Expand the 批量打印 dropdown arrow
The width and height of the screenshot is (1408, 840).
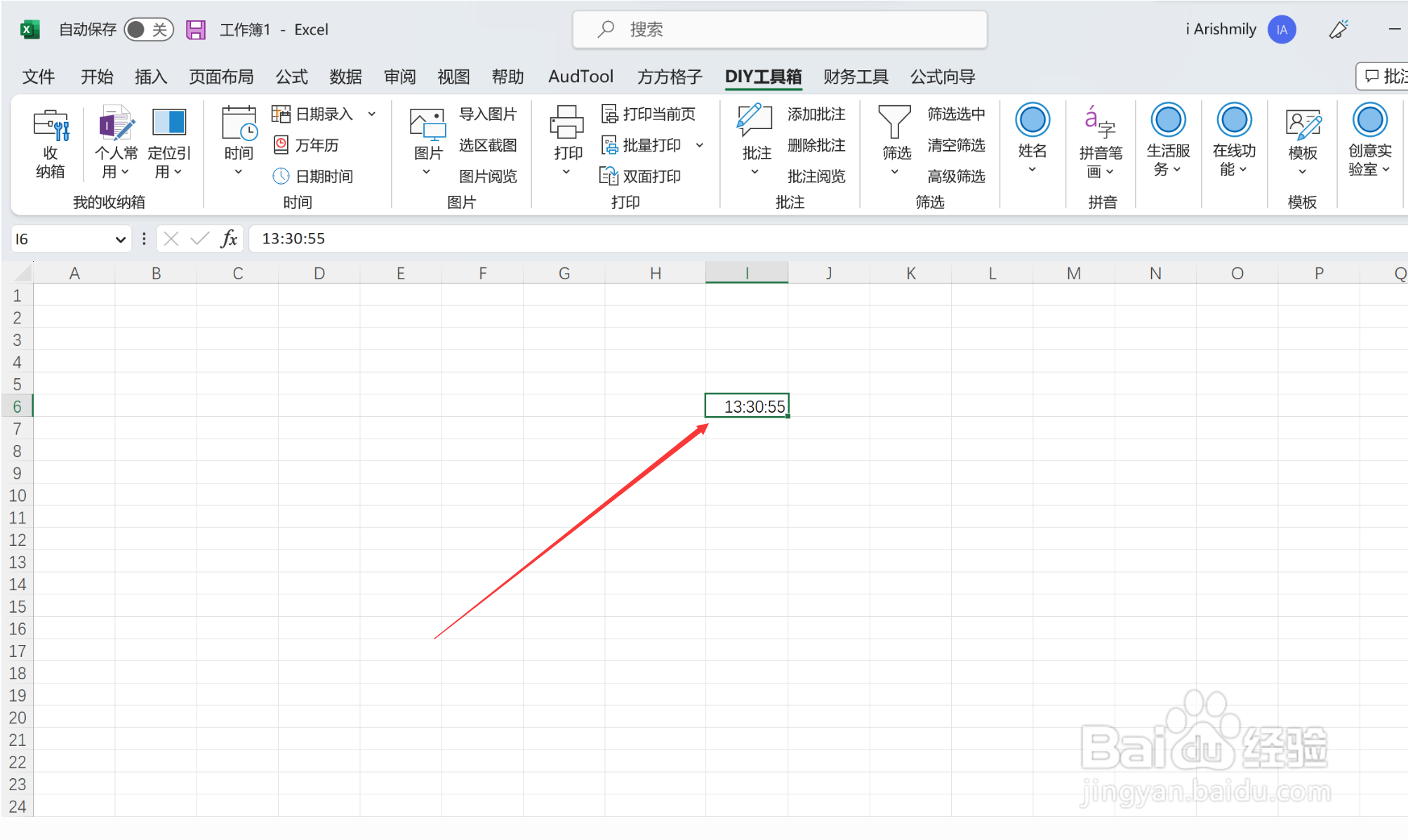tap(700, 145)
